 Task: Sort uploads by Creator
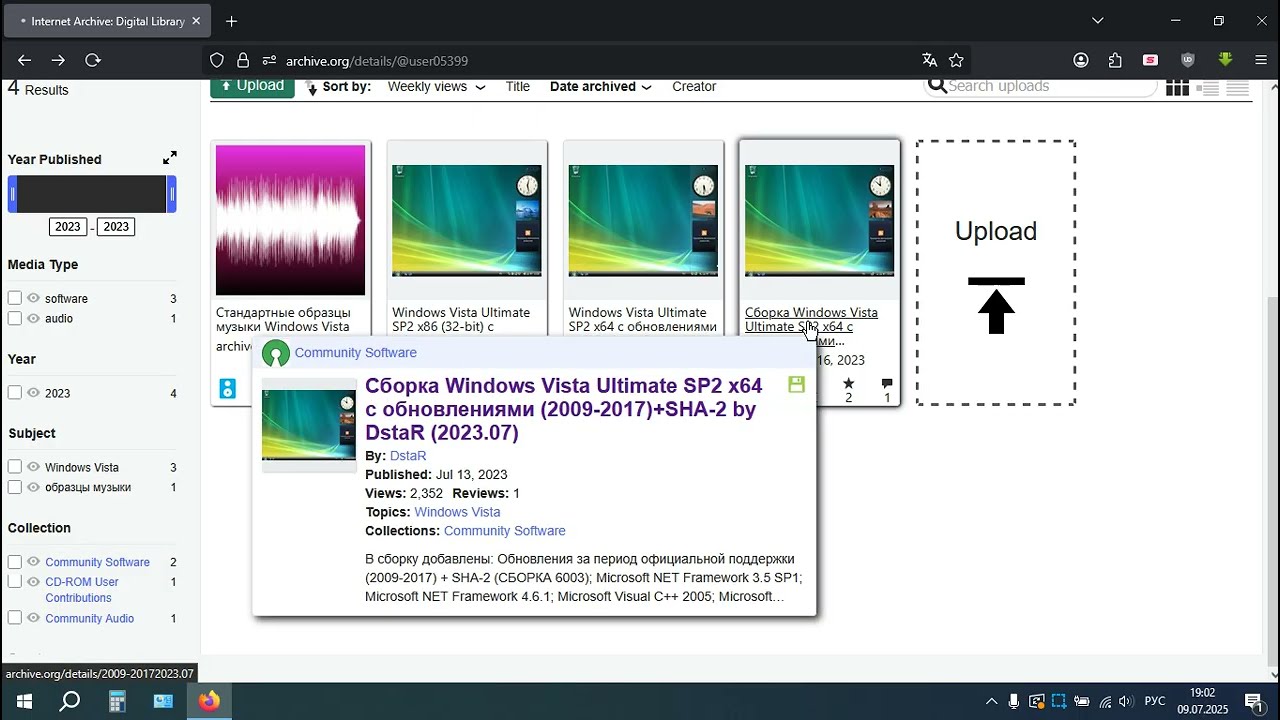point(694,87)
